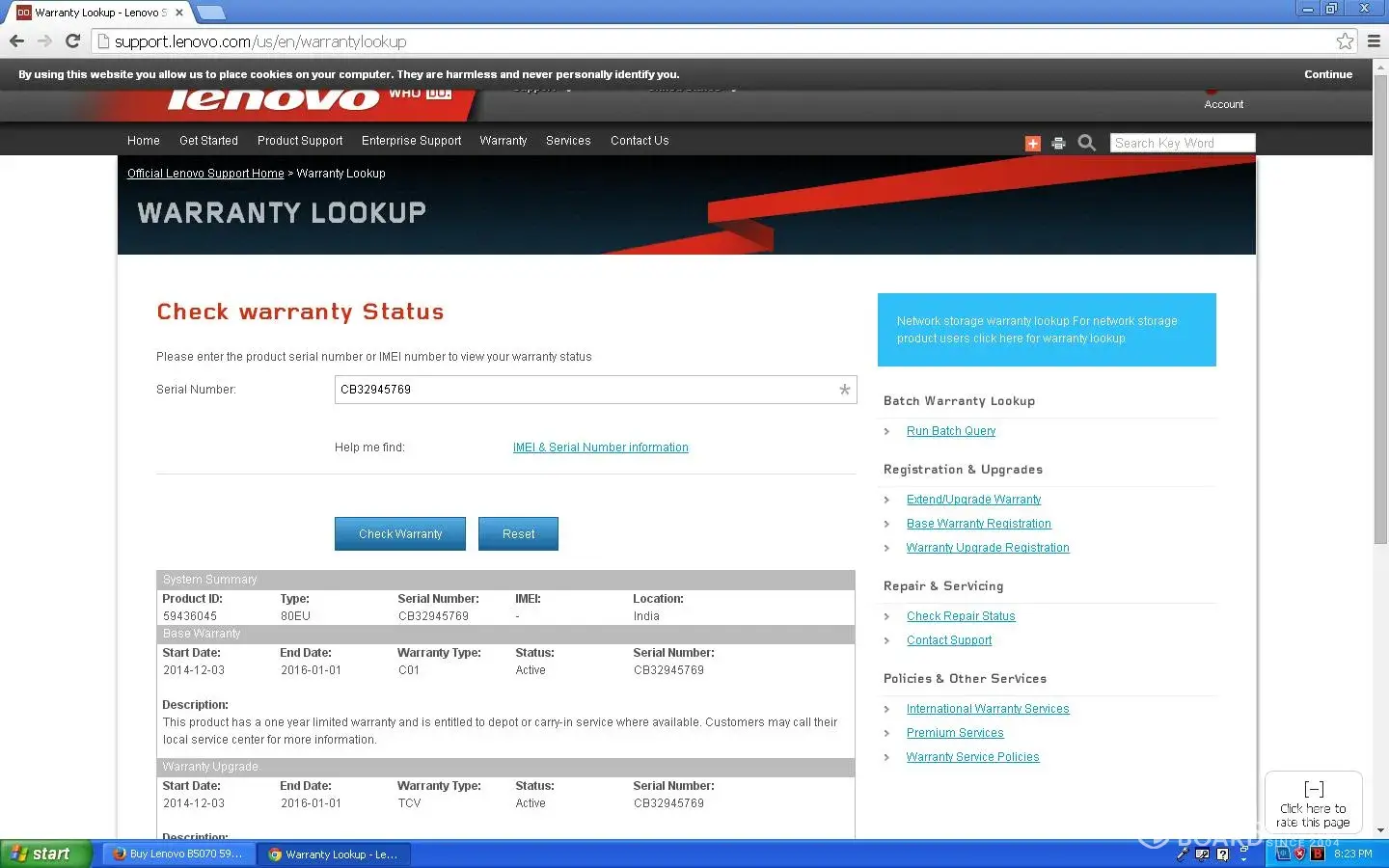1389x868 pixels.
Task: Click the magnifying glass search icon
Action: tap(1086, 143)
